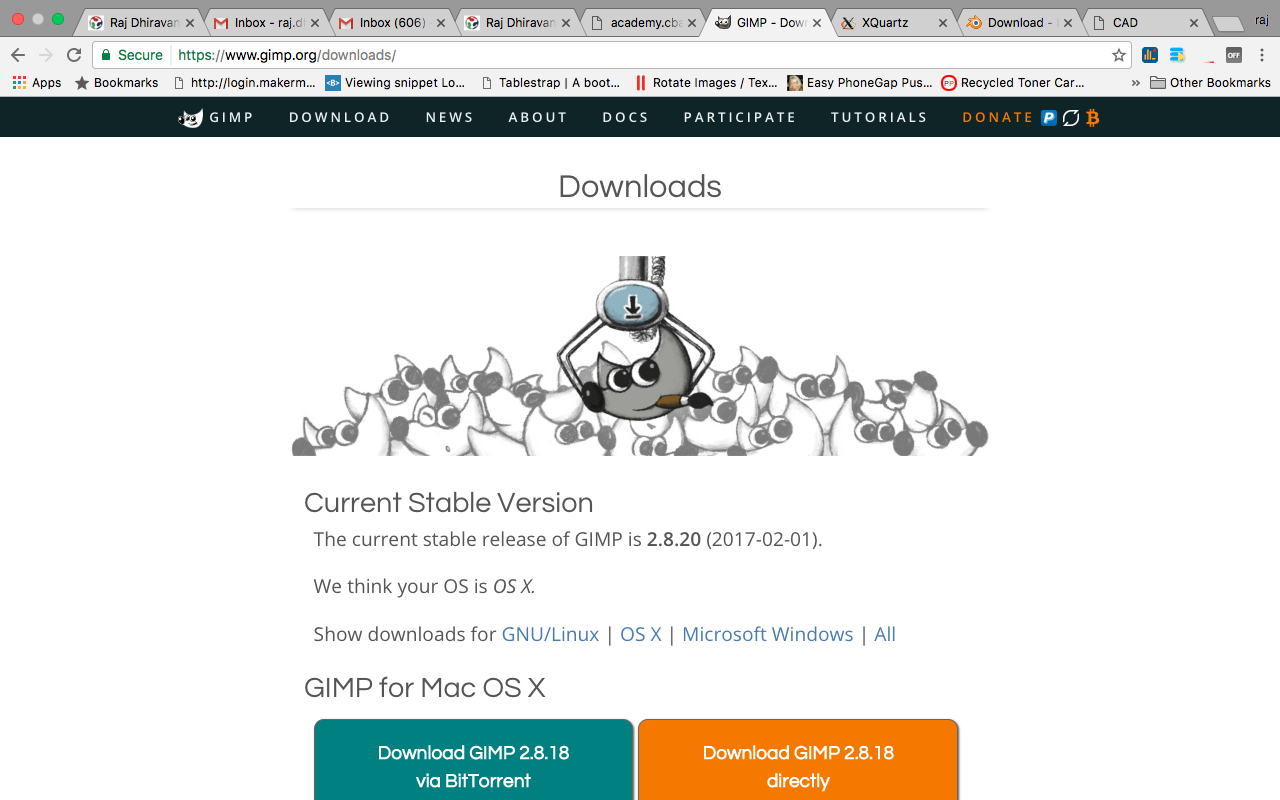1280x800 pixels.
Task: Open the bar chart extension icon
Action: [x=1150, y=55]
